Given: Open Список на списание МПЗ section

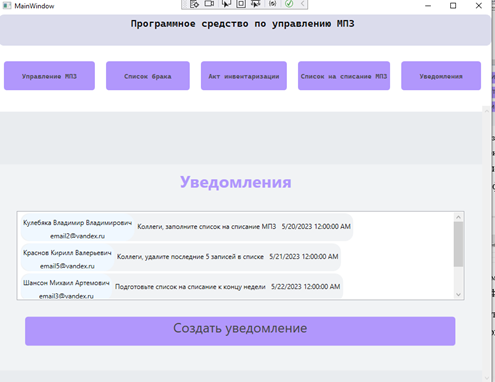Looking at the screenshot, I should (x=344, y=76).
